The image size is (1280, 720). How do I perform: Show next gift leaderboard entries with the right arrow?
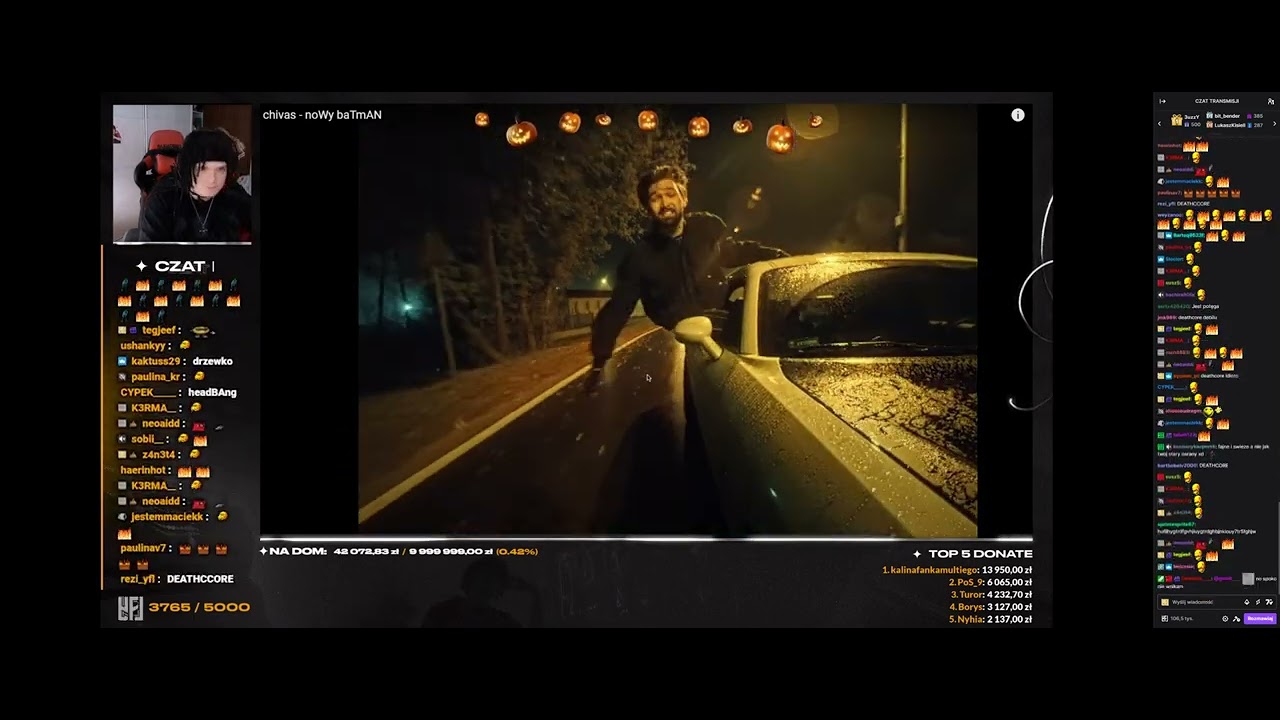1275,123
